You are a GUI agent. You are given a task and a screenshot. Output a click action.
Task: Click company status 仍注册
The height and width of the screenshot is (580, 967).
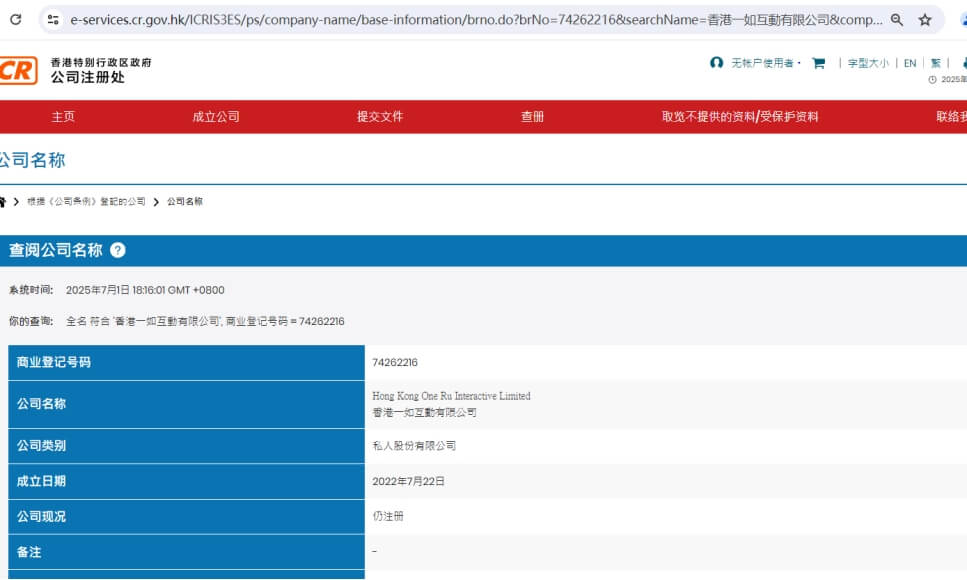[x=388, y=516]
